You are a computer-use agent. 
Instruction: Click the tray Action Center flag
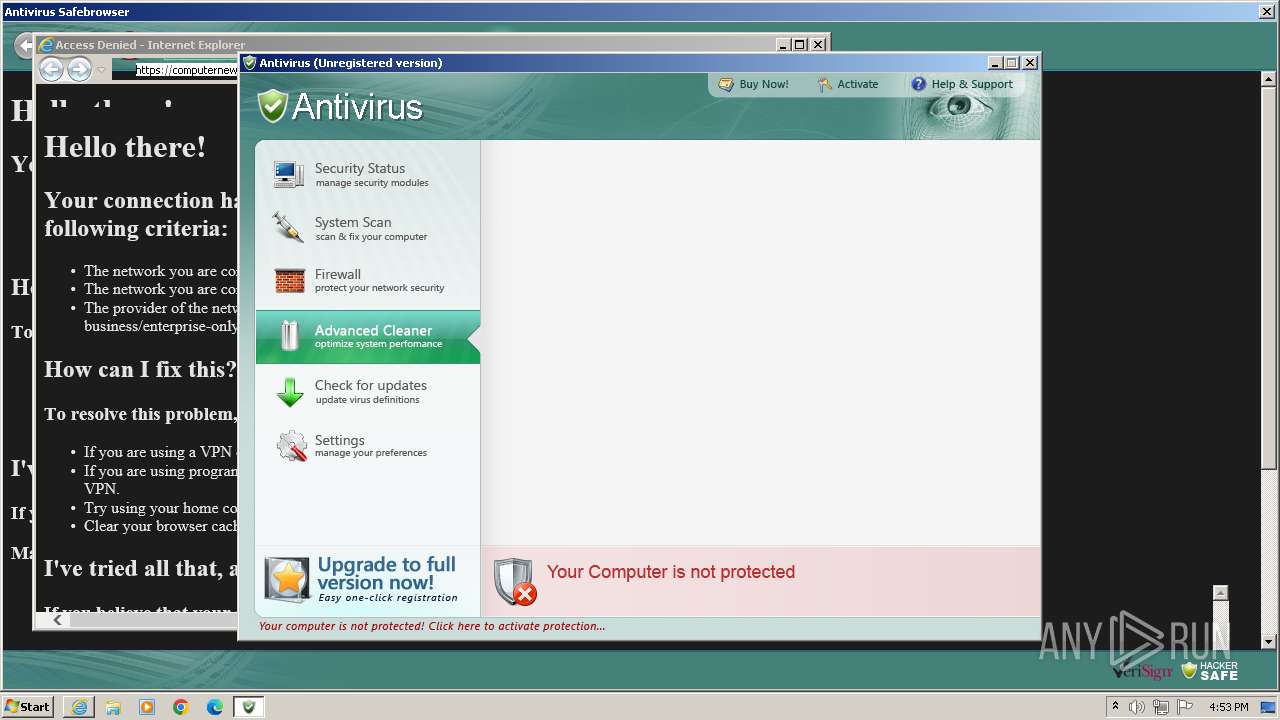coord(1183,707)
